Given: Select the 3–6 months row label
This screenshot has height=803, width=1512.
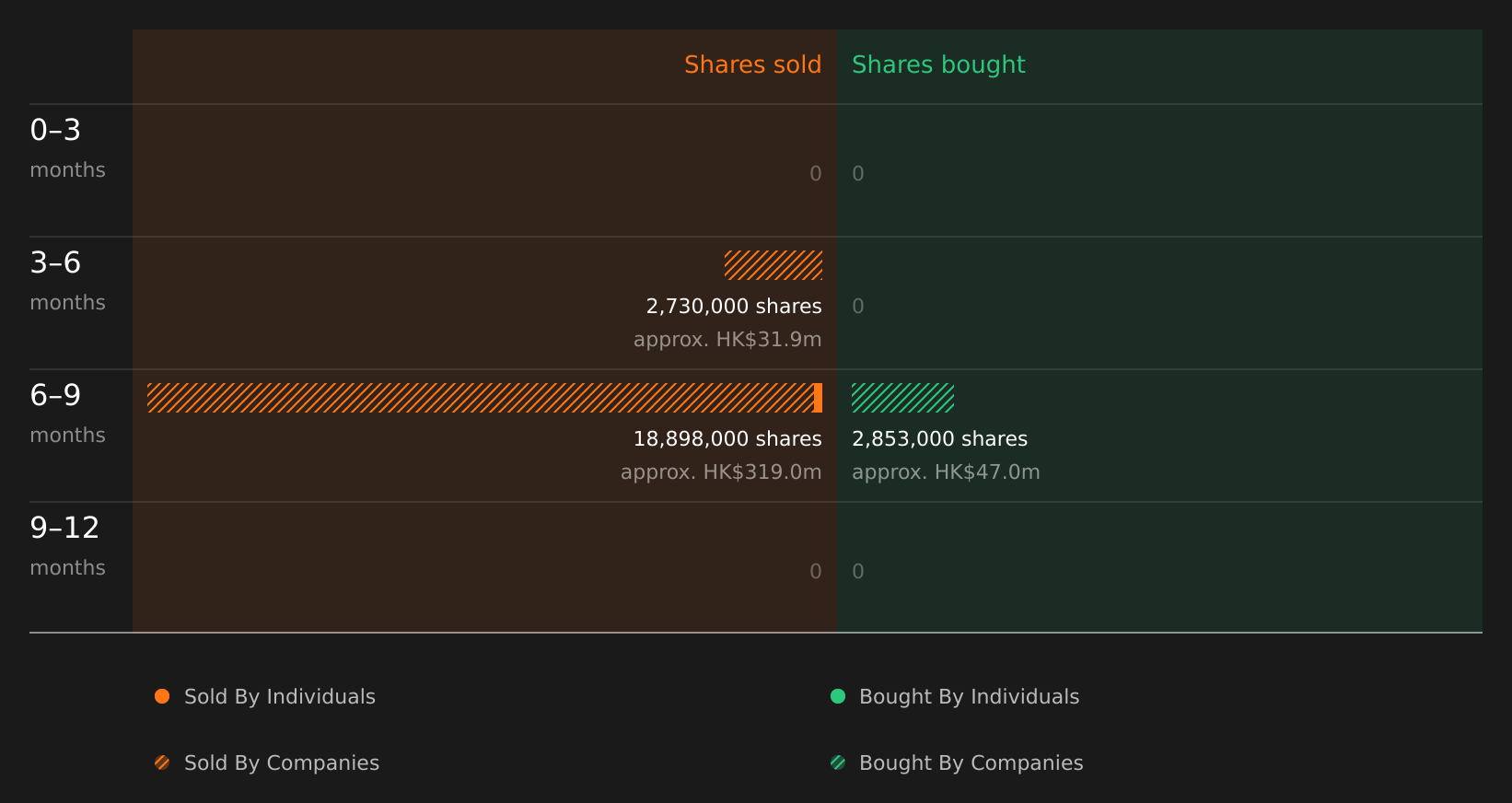Looking at the screenshot, I should click(67, 280).
